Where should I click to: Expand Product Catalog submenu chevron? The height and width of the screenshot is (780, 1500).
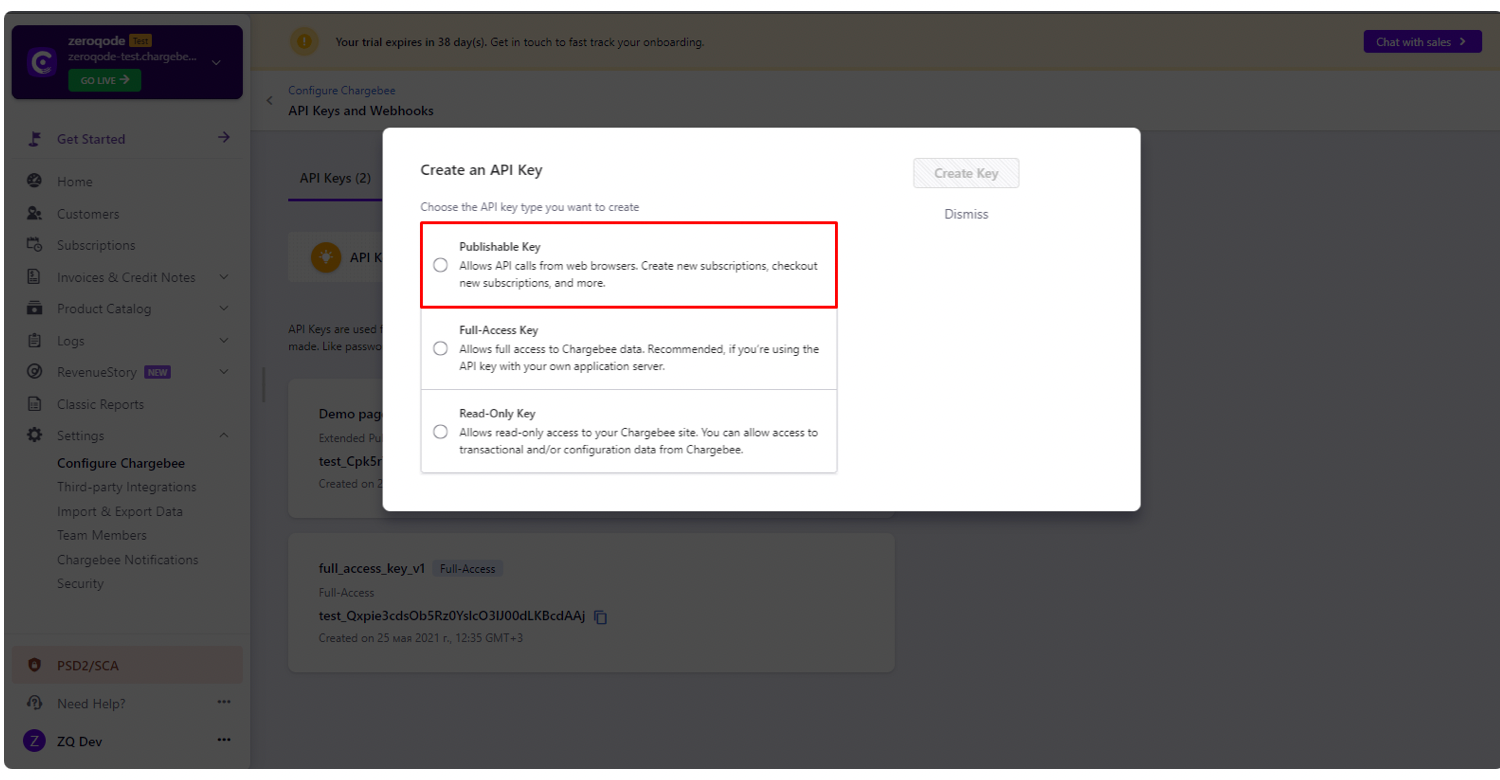[x=224, y=308]
